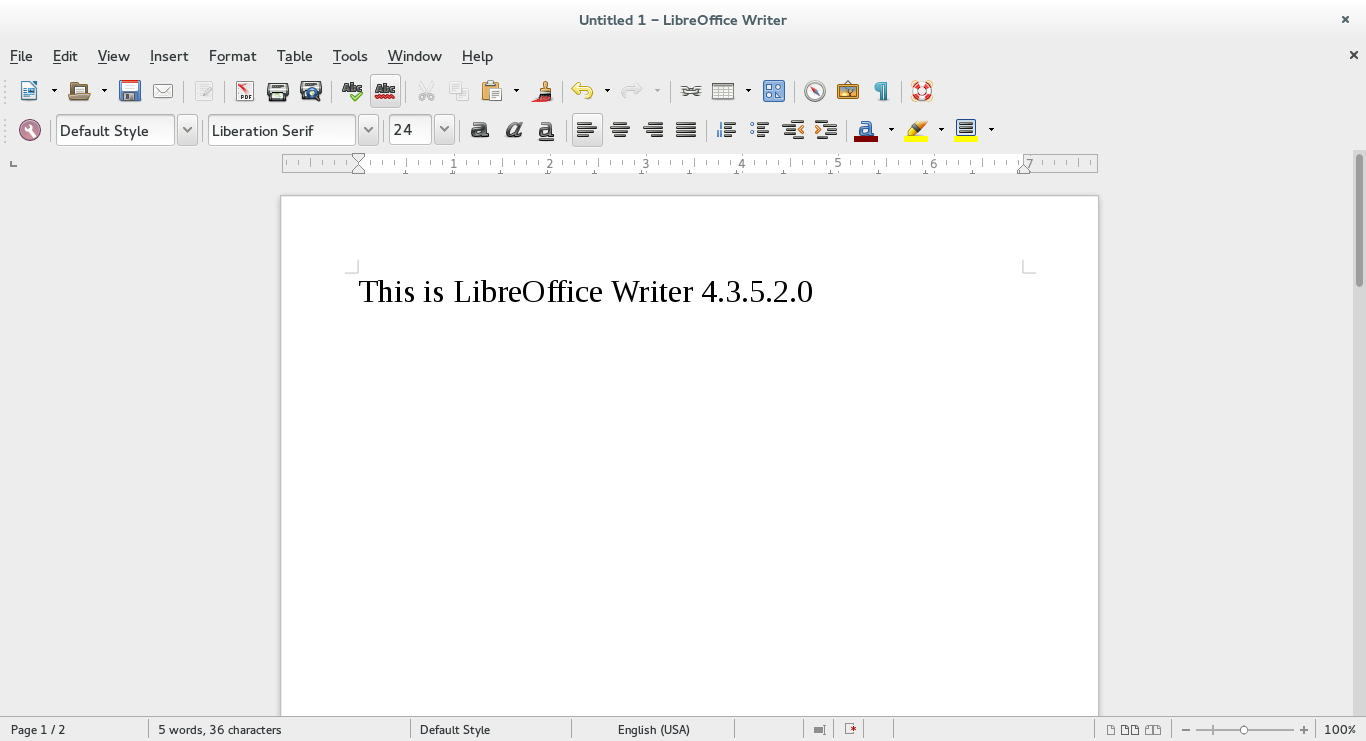Toggle underline formatting
The width and height of the screenshot is (1366, 741).
click(x=546, y=130)
